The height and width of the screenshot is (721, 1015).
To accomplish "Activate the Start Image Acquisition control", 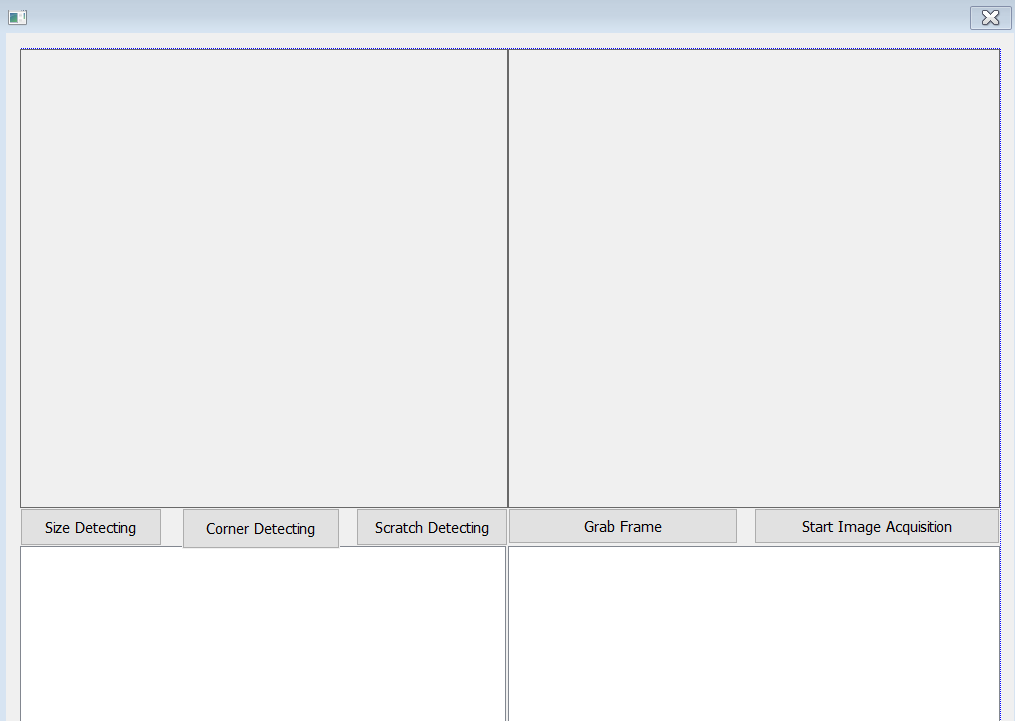I will point(876,525).
